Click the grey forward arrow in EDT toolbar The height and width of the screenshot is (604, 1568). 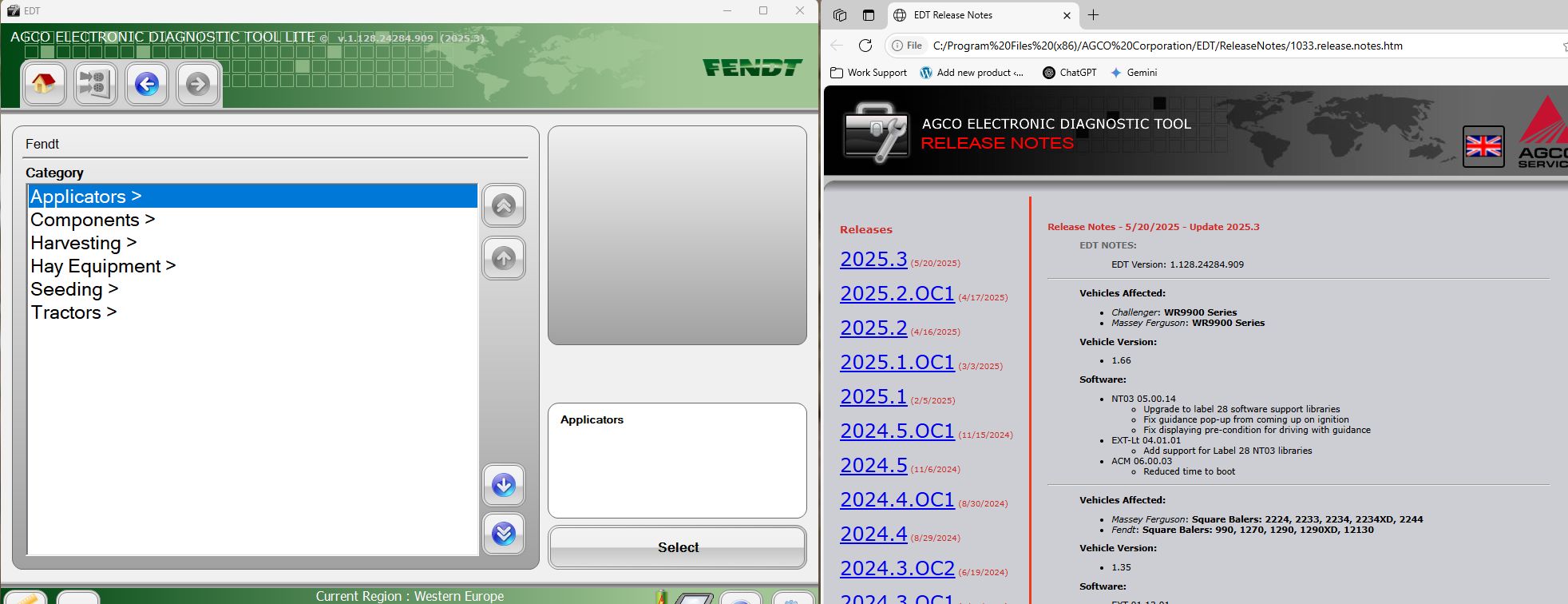tap(198, 84)
